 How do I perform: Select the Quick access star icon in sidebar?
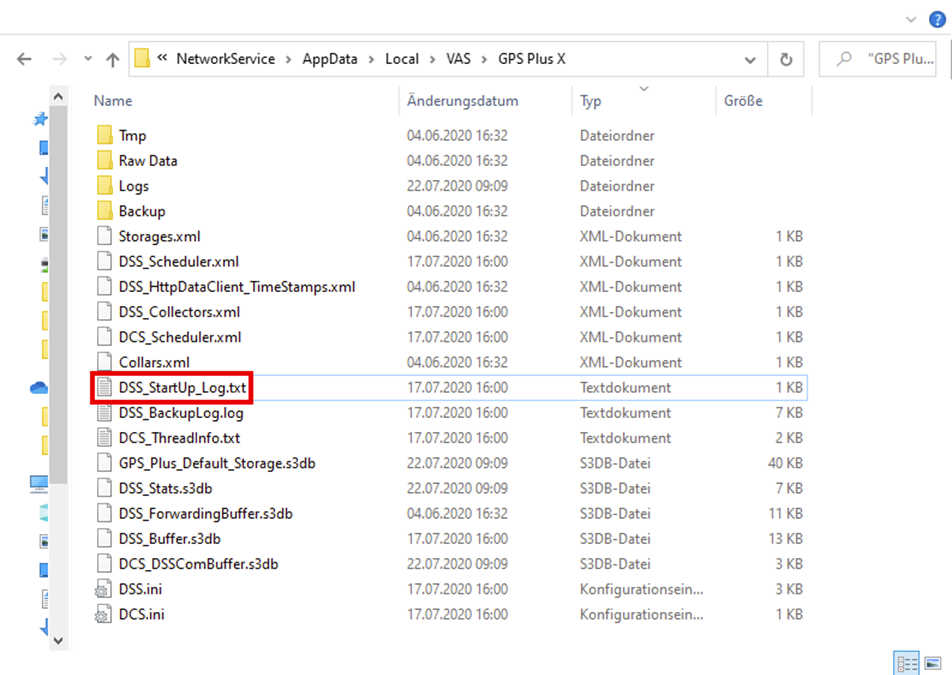coord(41,119)
